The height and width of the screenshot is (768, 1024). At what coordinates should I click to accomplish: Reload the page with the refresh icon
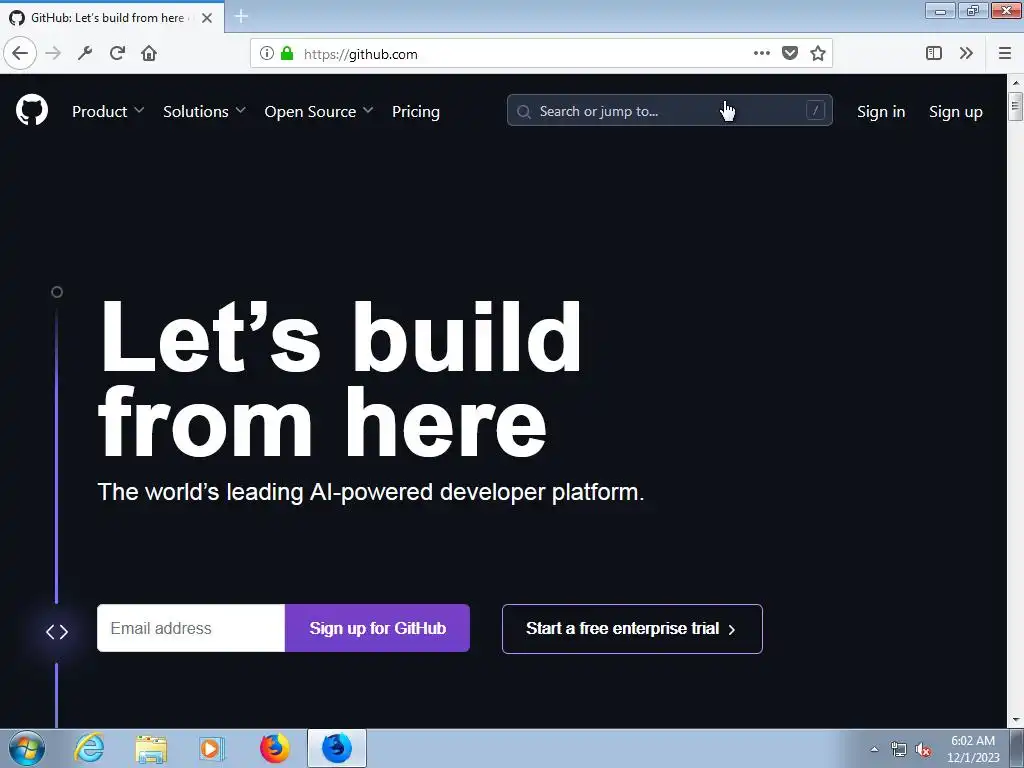[x=117, y=54]
